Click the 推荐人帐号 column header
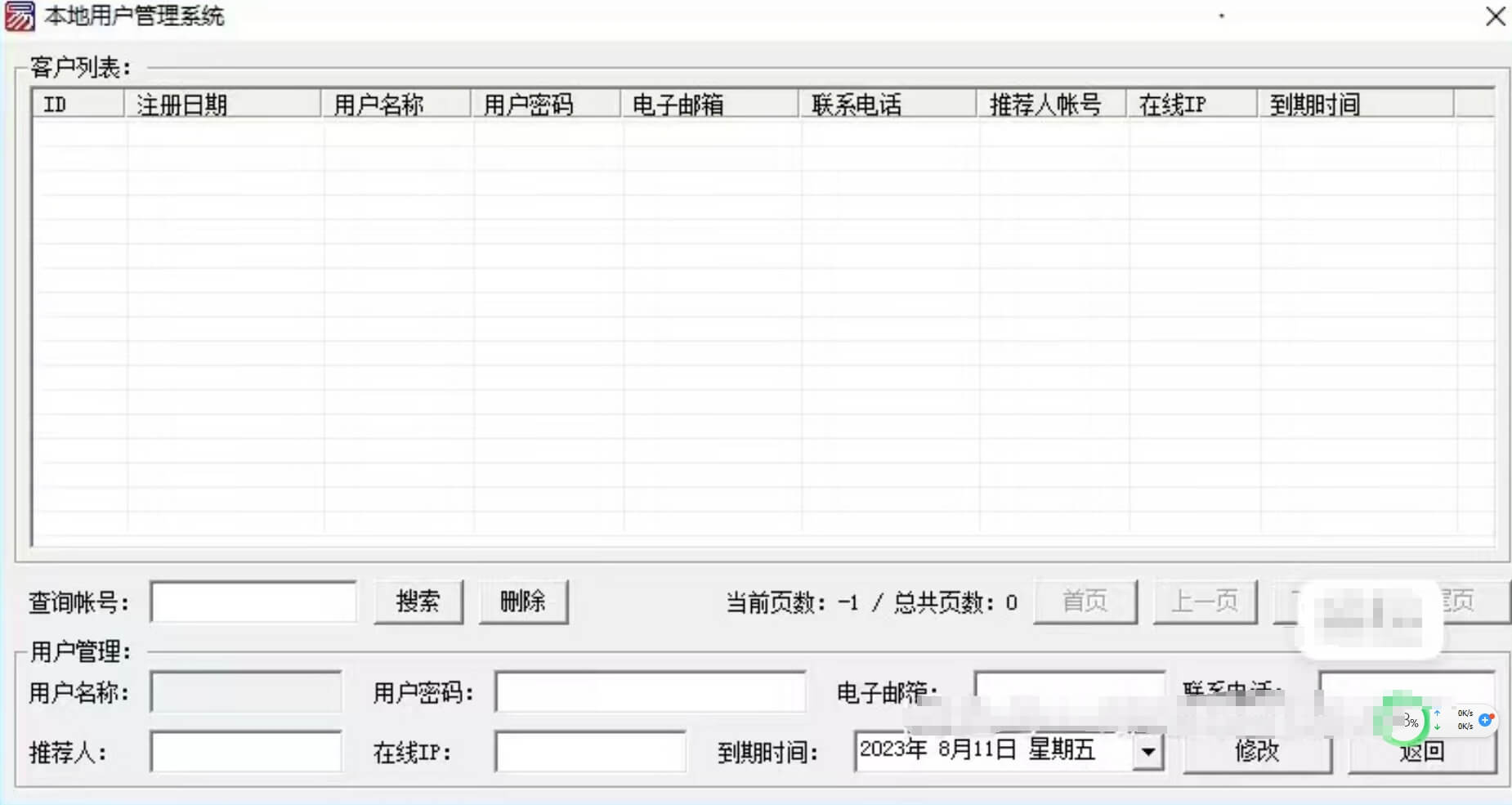The image size is (1512, 805). click(1053, 105)
